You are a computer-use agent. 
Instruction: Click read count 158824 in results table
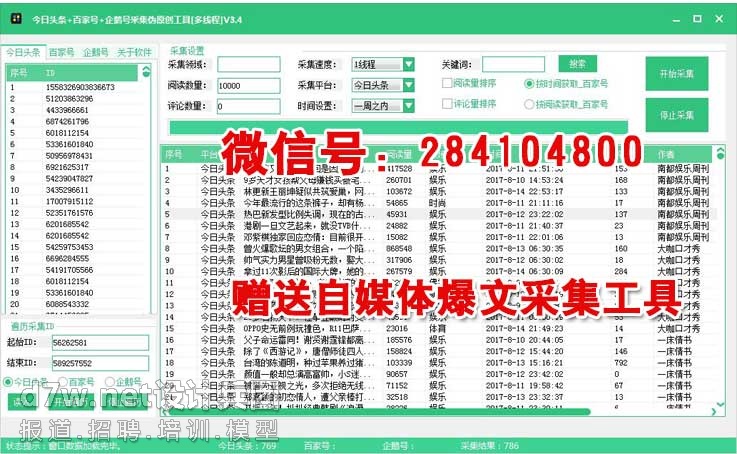click(x=399, y=352)
